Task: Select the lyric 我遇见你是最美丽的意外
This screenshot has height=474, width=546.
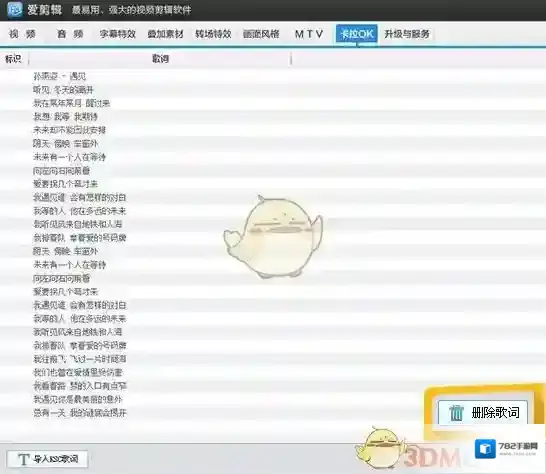Action: click(78, 399)
